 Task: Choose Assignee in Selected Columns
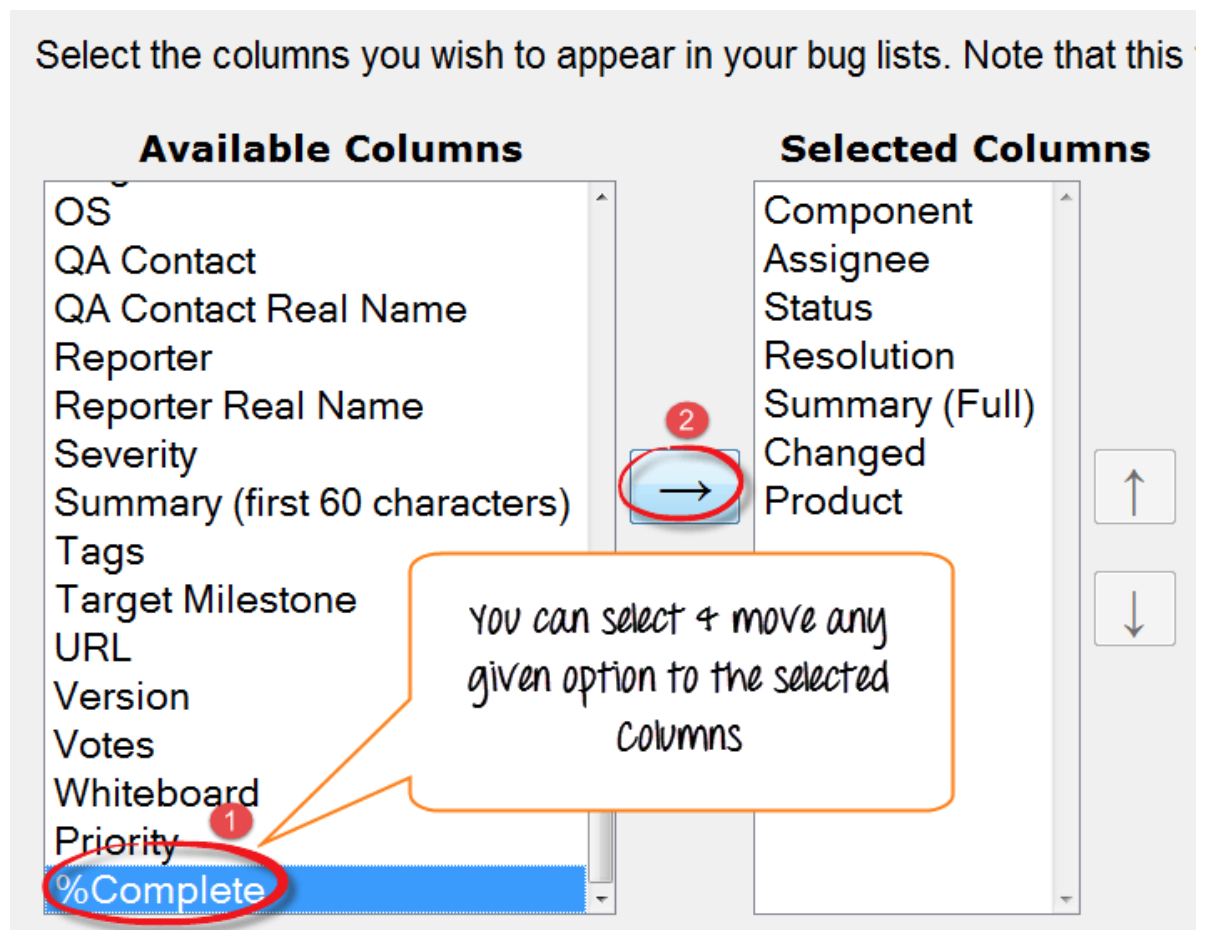pyautogui.click(x=846, y=260)
